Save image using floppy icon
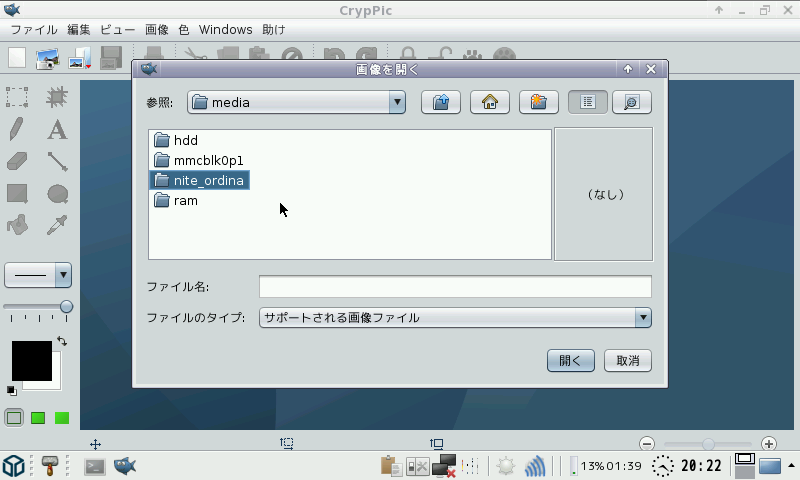The height and width of the screenshot is (480, 800). pyautogui.click(x=111, y=58)
